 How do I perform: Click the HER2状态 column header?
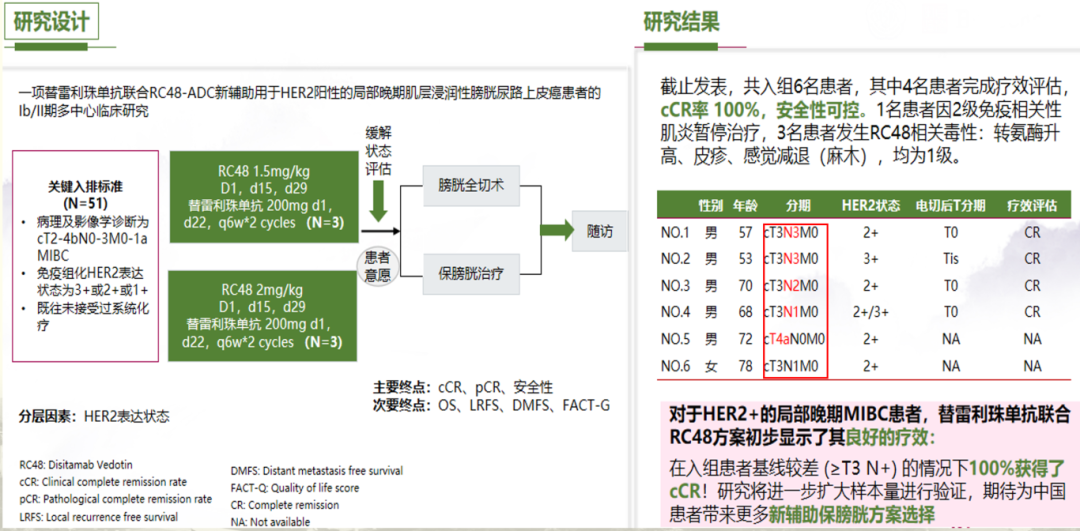coord(870,205)
